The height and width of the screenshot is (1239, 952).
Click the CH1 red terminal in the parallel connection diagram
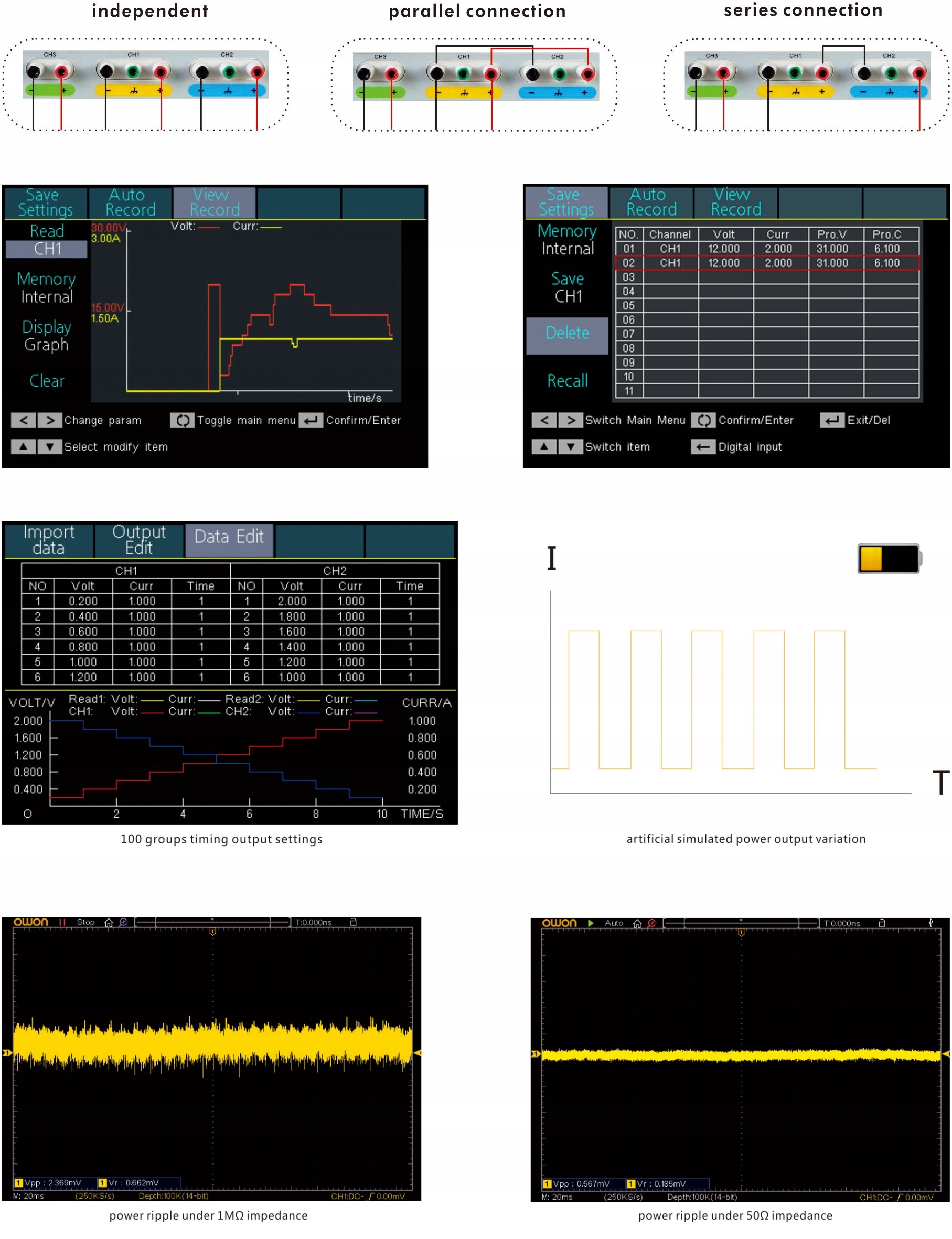(x=491, y=73)
